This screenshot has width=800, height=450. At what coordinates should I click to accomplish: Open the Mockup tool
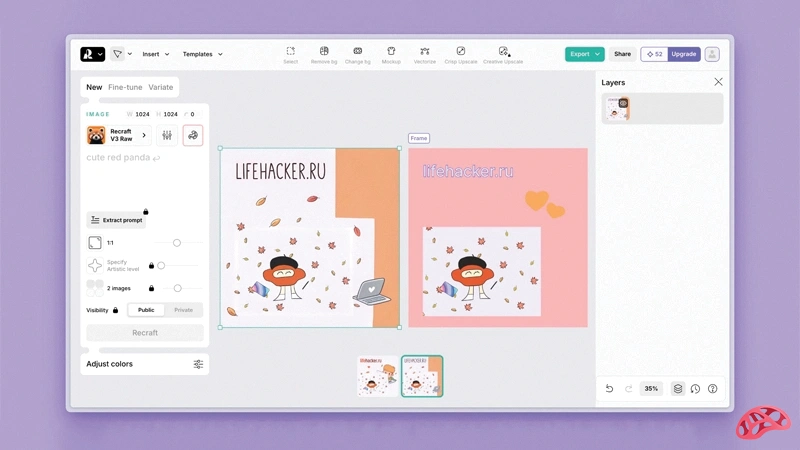click(x=391, y=55)
